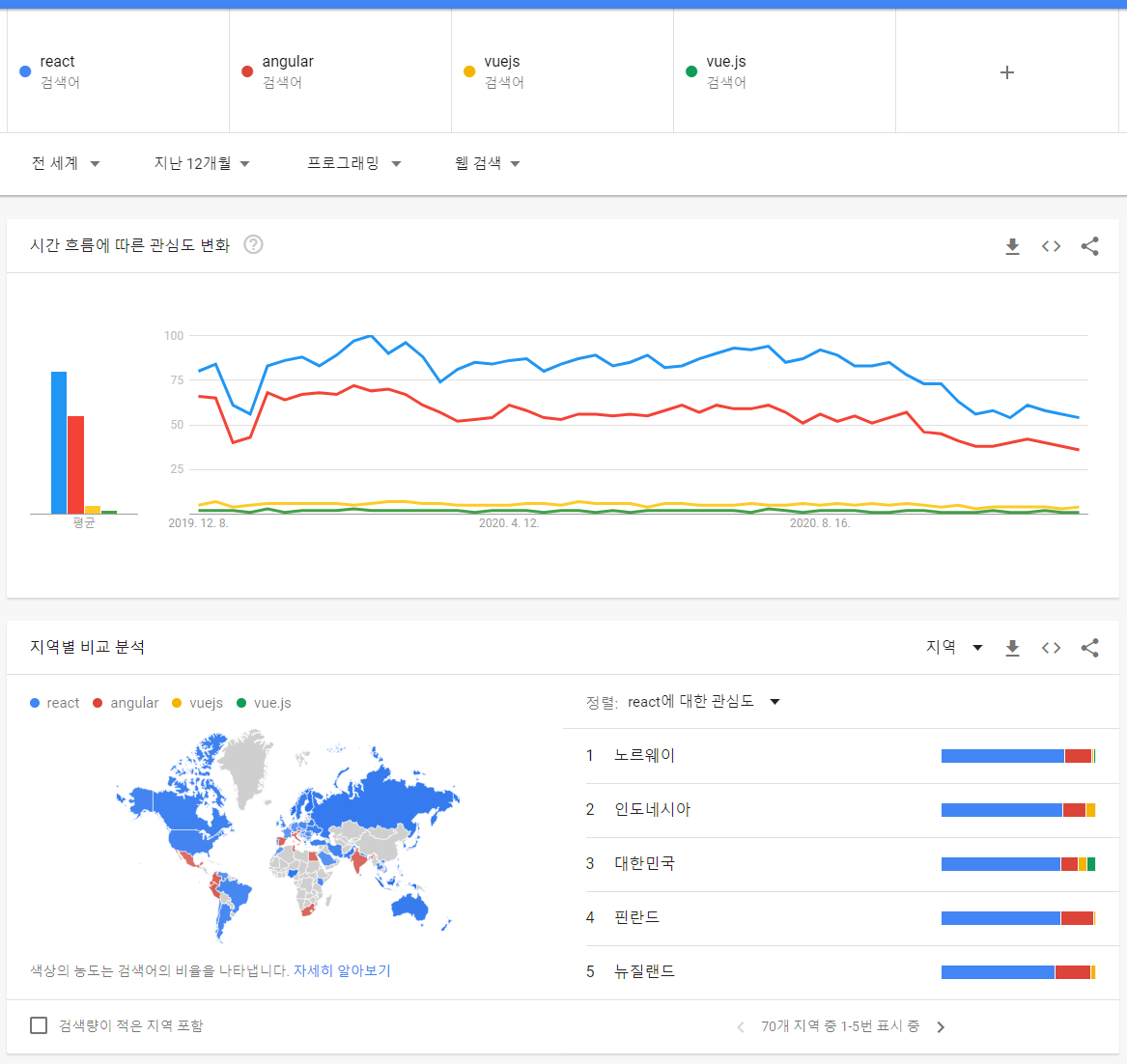Click yellow vuejs dot in term card

click(x=469, y=71)
